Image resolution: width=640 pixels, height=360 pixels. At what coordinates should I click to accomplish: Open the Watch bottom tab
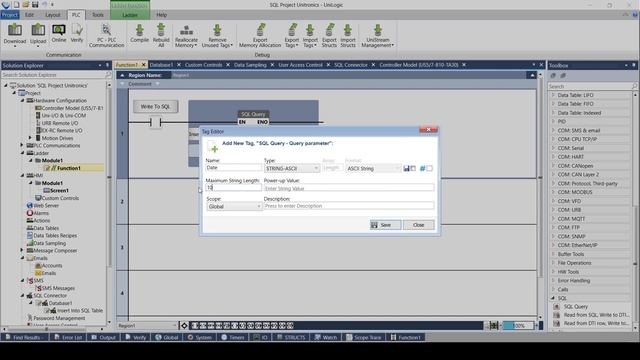pos(326,338)
